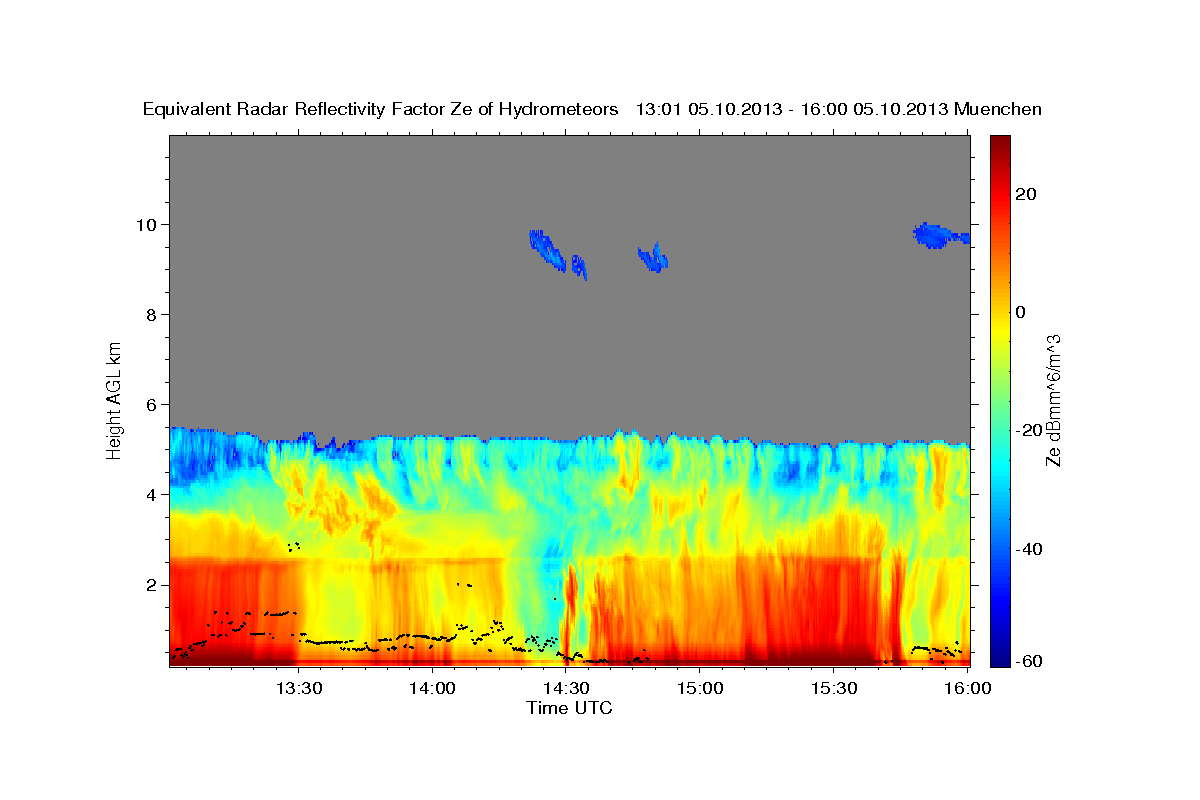The height and width of the screenshot is (800, 1200).
Task: Click the height tick label '4'
Action: (x=154, y=494)
